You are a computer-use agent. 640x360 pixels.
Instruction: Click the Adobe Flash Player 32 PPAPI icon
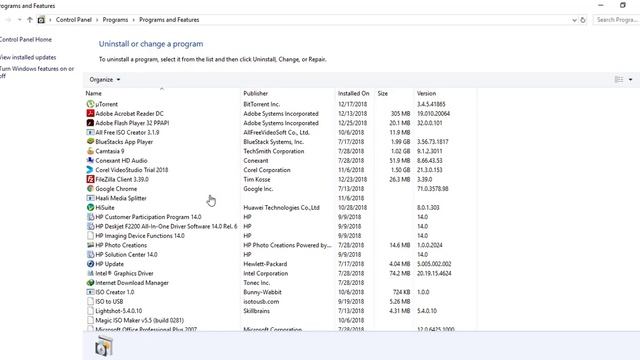[90, 123]
